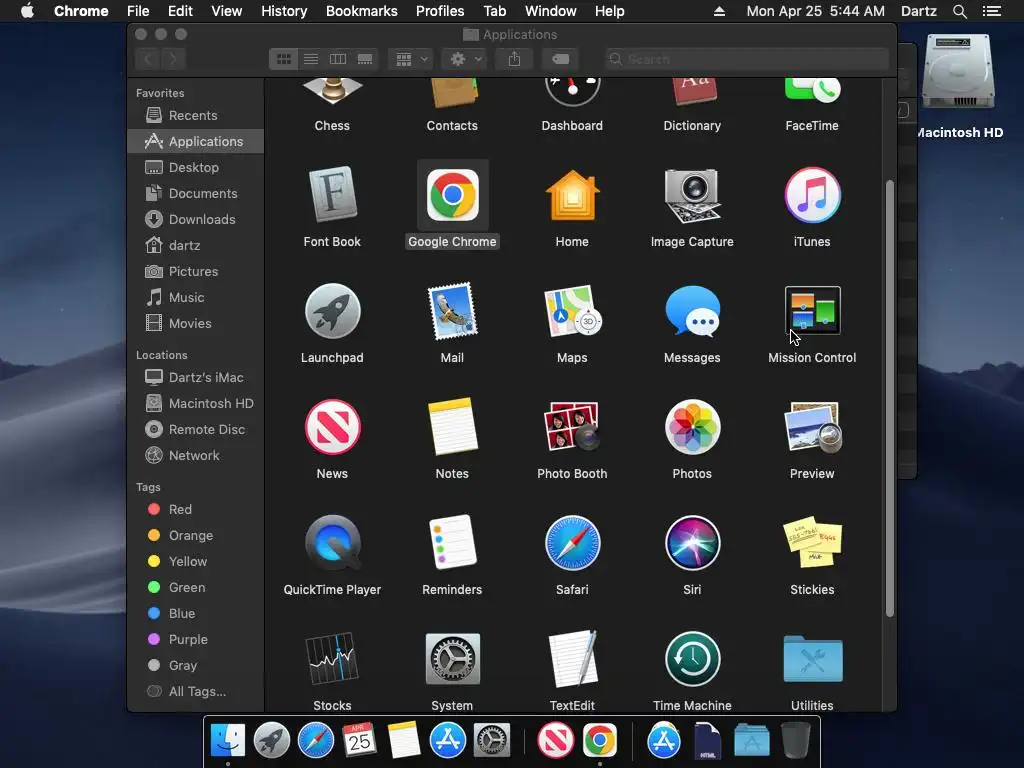1024x768 pixels.
Task: Open the Messages app icon
Action: [x=692, y=312]
